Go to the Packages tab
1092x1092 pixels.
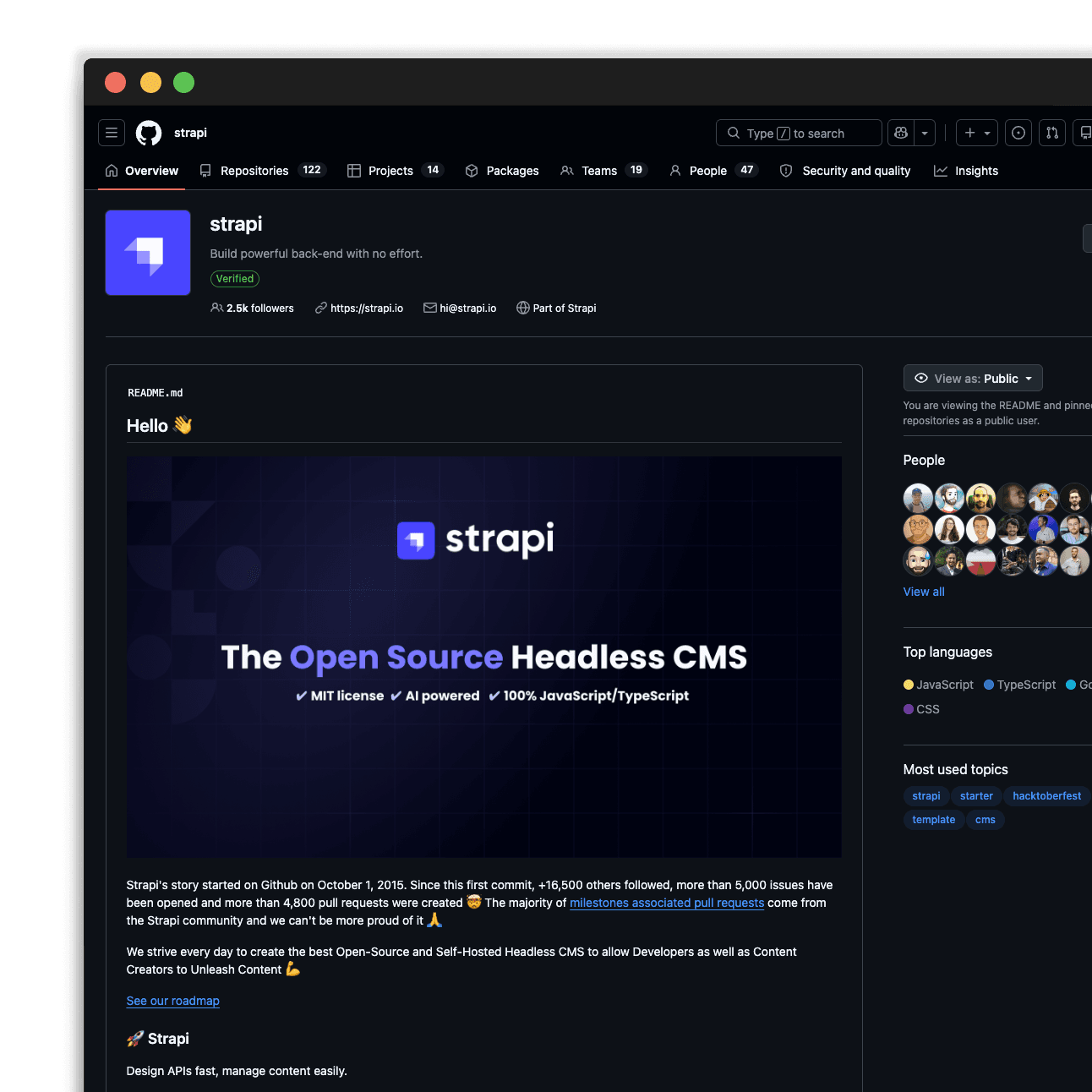[x=502, y=171]
